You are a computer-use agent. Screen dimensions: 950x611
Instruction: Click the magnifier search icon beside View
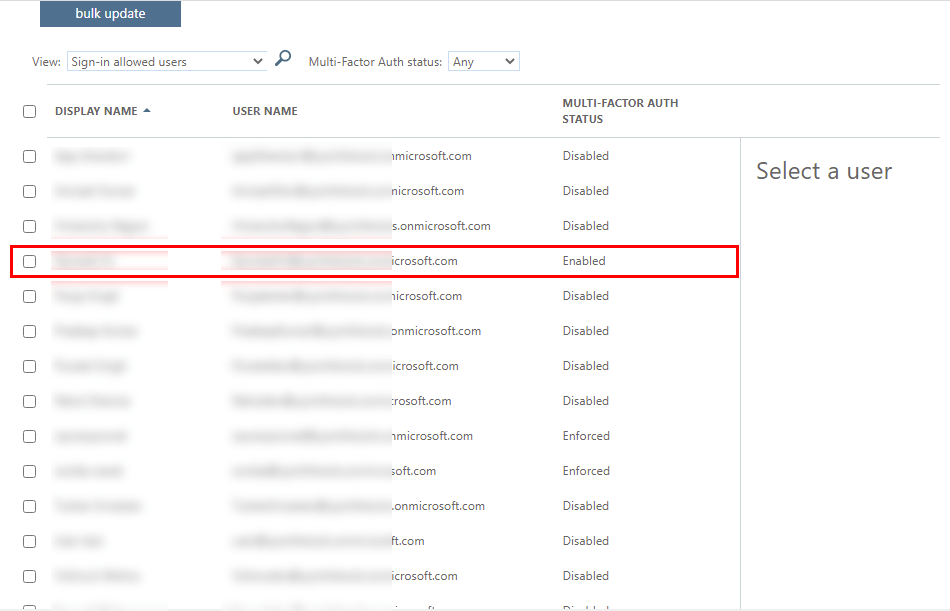283,59
